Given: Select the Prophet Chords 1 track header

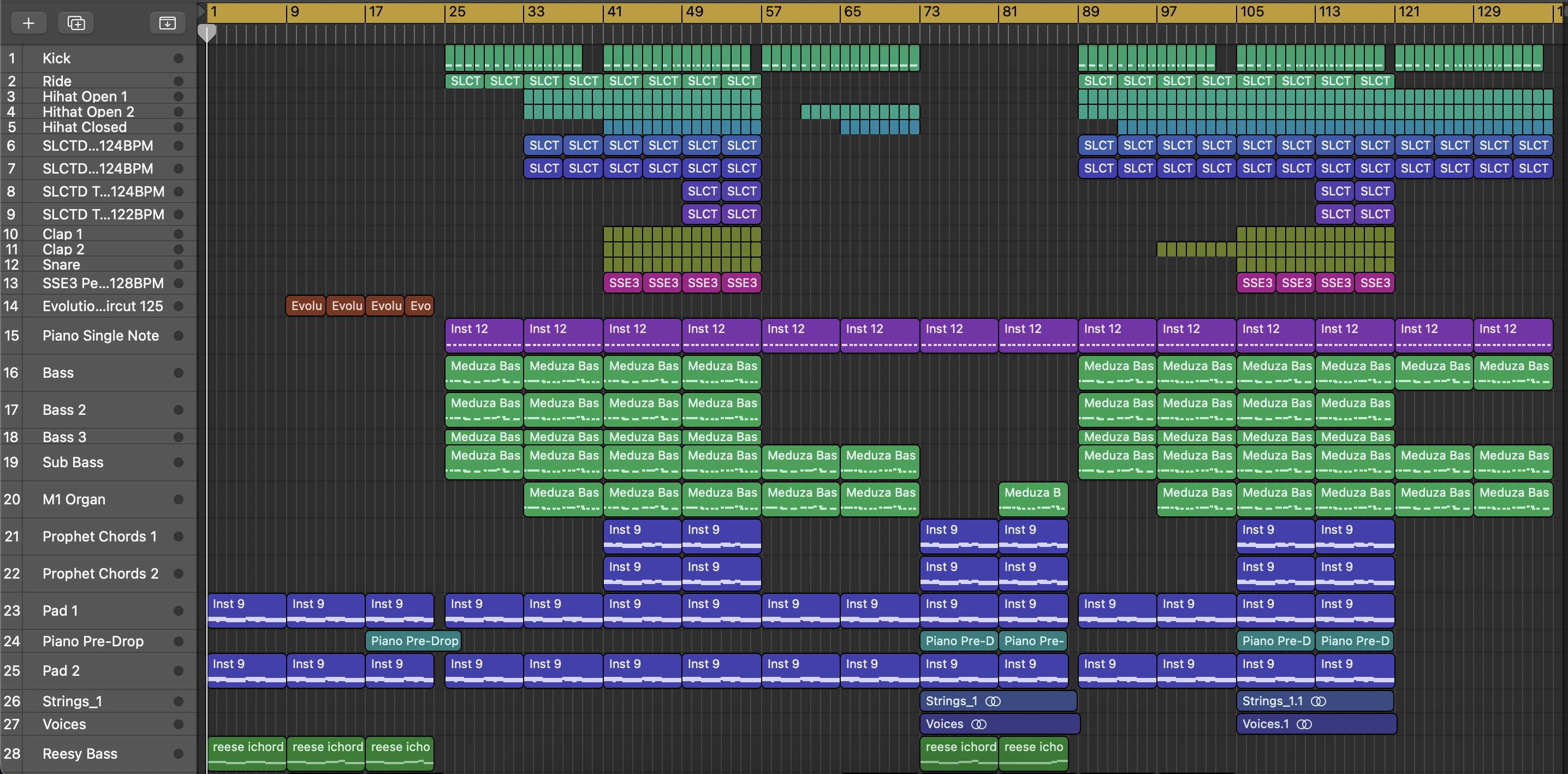Looking at the screenshot, I should [x=99, y=537].
